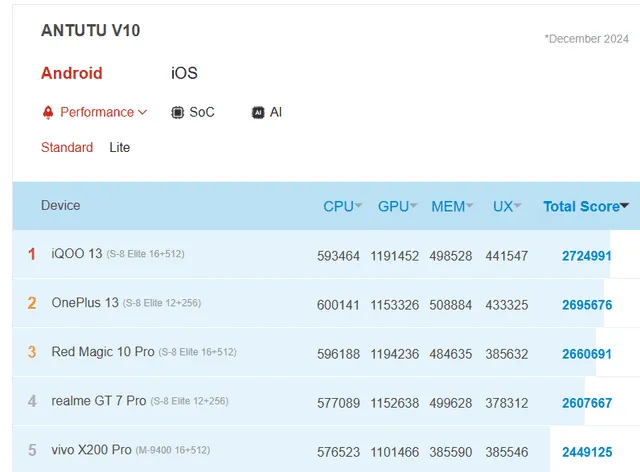This screenshot has height=472, width=640.
Task: Click iQOO 13 MEM score 498528
Action: pos(451,256)
